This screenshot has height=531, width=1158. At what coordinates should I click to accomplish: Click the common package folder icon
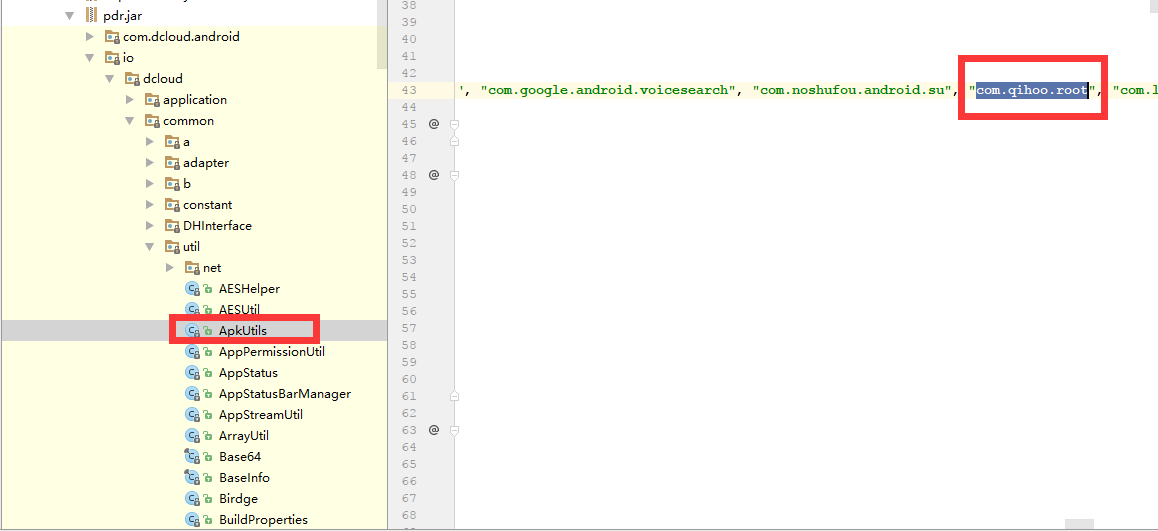click(x=152, y=120)
